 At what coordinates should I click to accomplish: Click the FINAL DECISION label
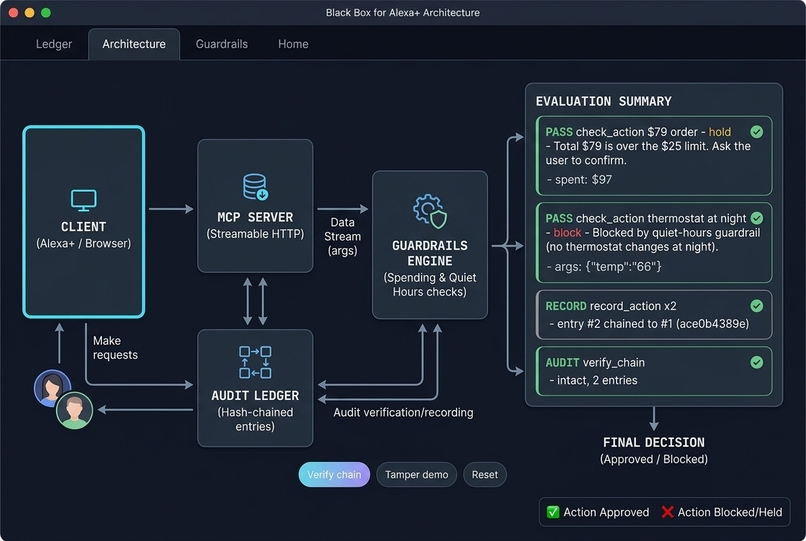coord(654,442)
